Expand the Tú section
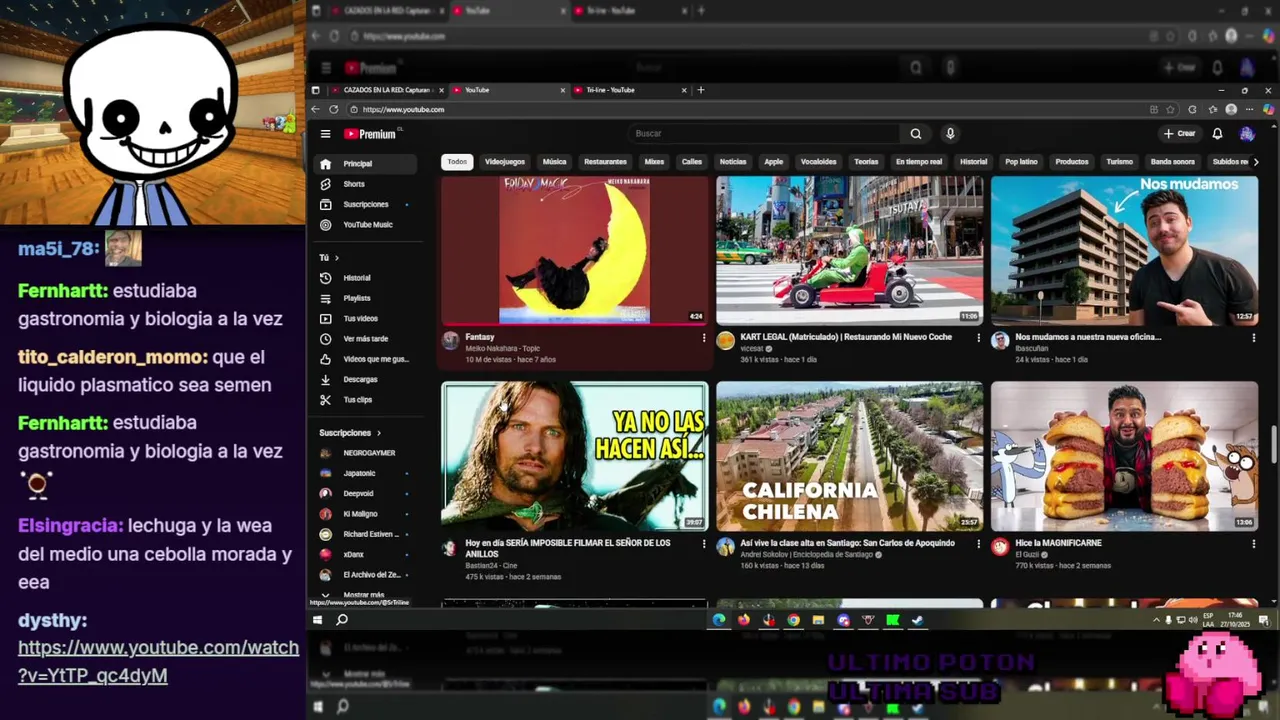 coord(329,257)
